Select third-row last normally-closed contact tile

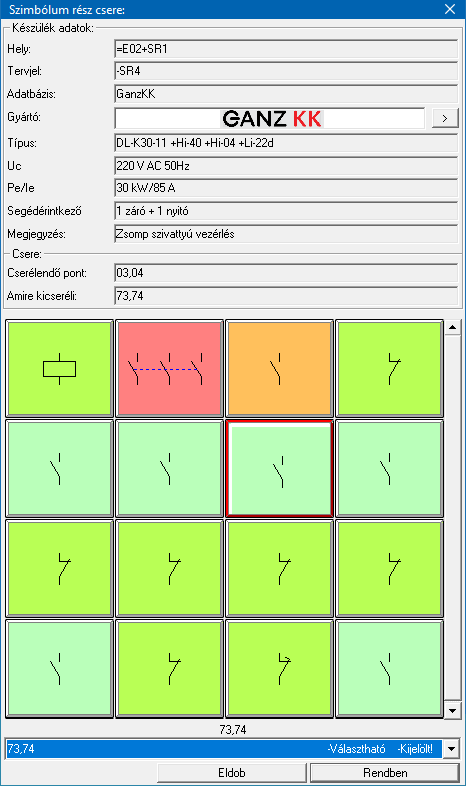coord(389,569)
